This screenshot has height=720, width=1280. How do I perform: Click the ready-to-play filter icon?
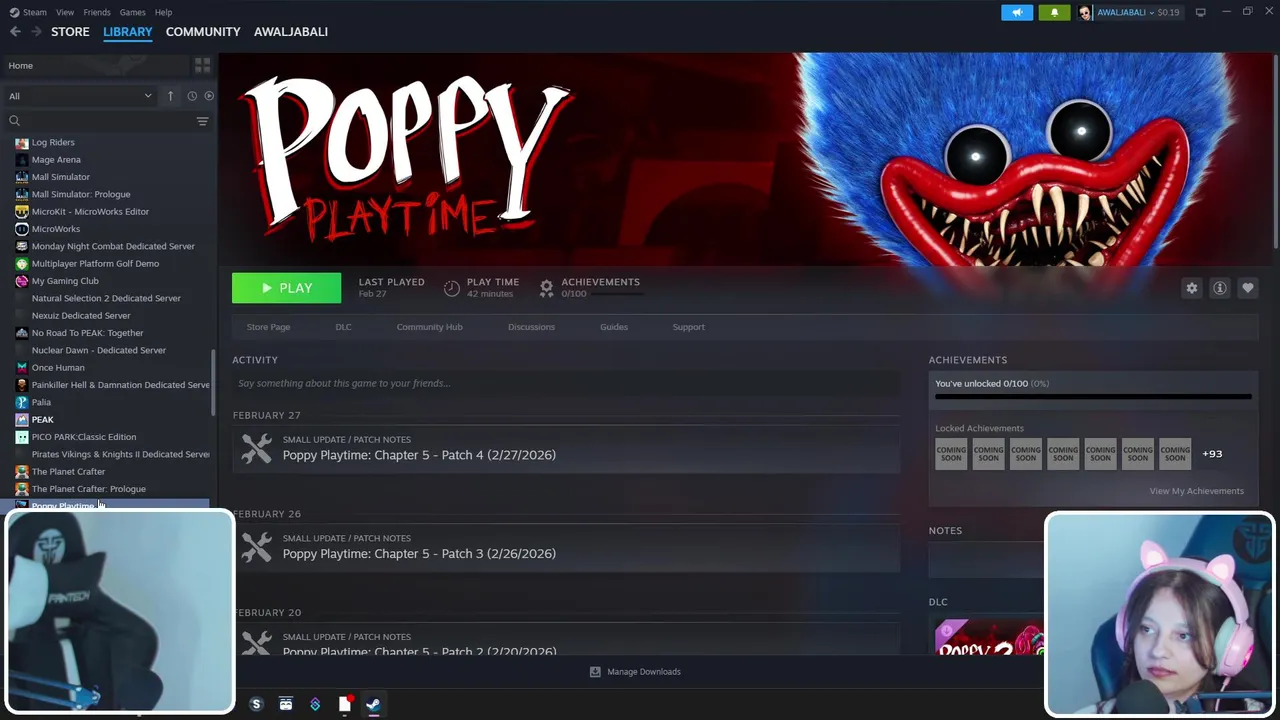209,96
